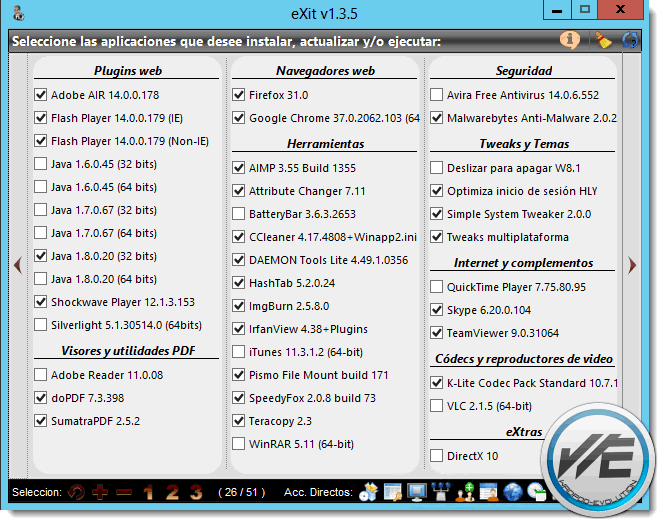This screenshot has height=525, width=664.
Task: Uncheck Java 1.8.0.20 (32 bits)
Action: coord(41,255)
